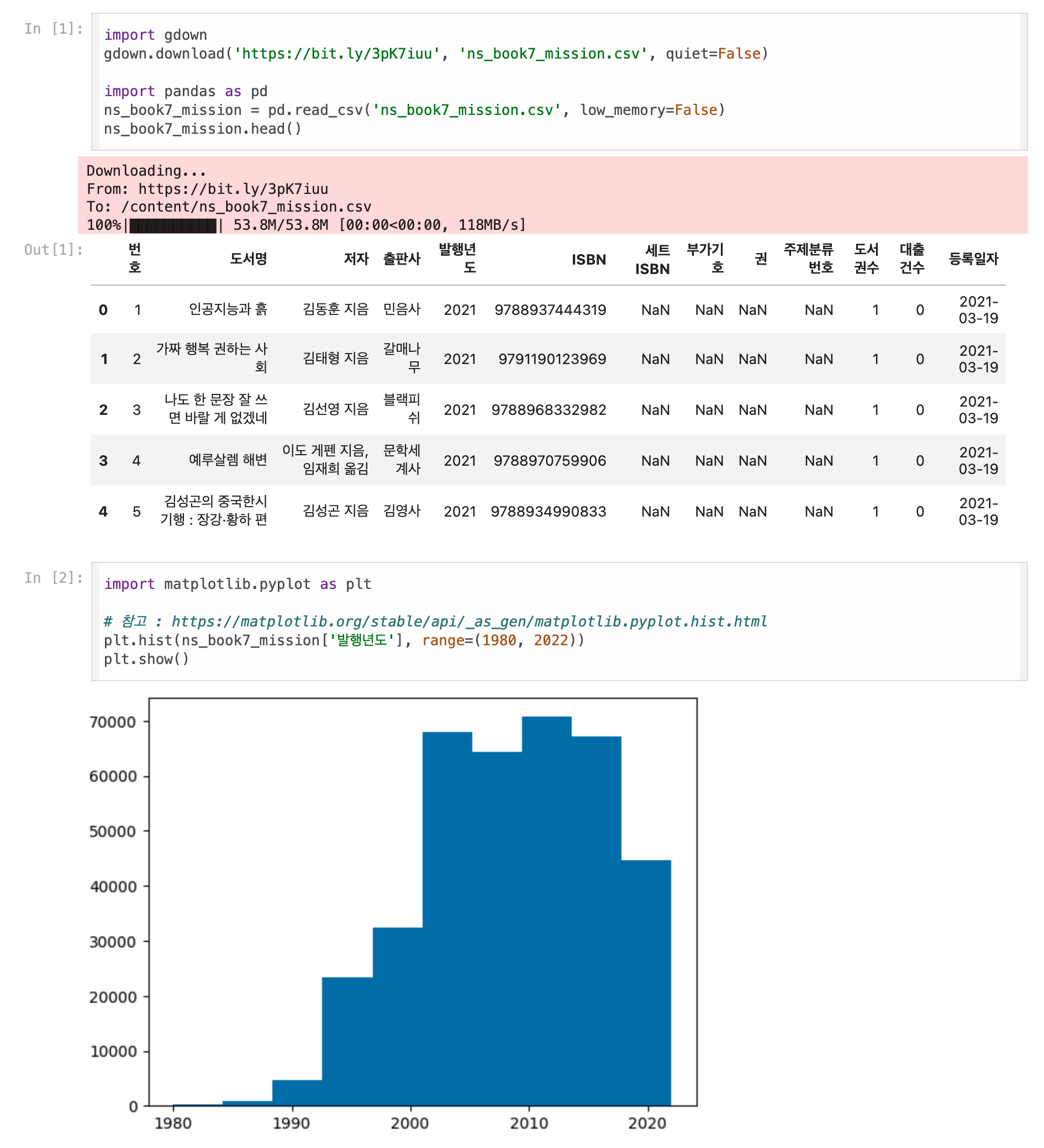Click the '번호' column header
Viewport: 1044px width, 1148px height.
(x=135, y=258)
